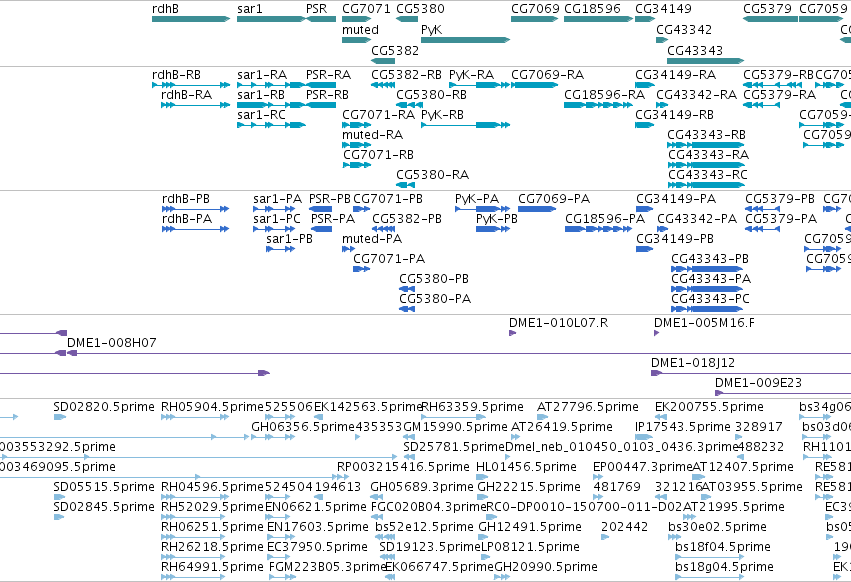
Task: Open the CG18596-PA protein label
Action: click(x=605, y=219)
